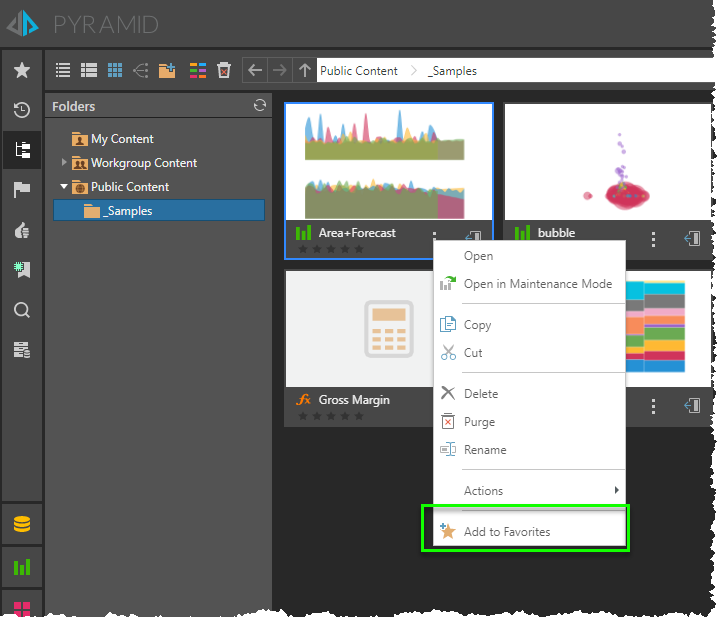The image size is (717, 617).
Task: Click Public Content in the breadcrumb
Action: (x=358, y=71)
